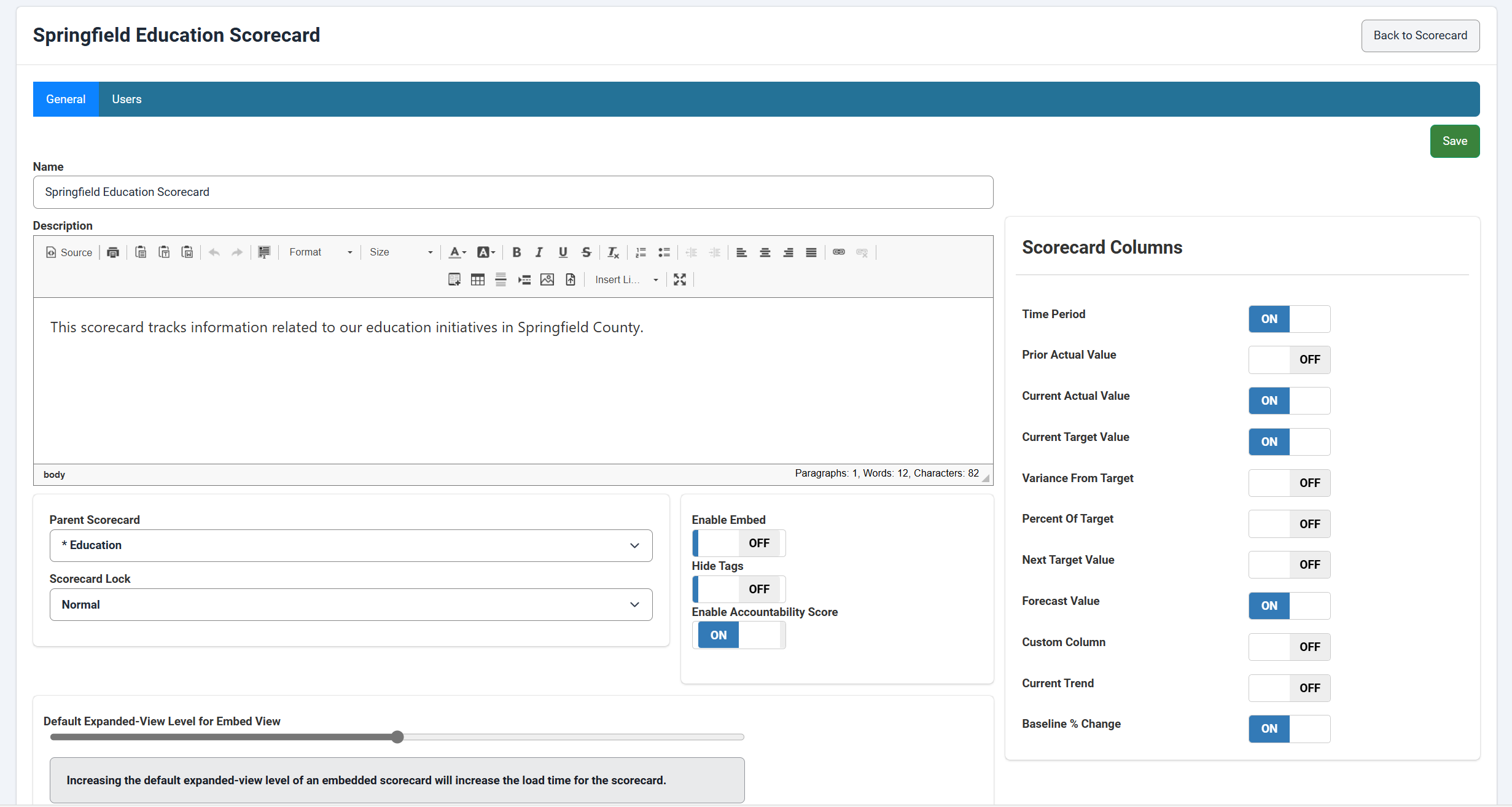Toggle bold formatting in description editor
Image resolution: width=1512 pixels, height=807 pixels.
516,252
